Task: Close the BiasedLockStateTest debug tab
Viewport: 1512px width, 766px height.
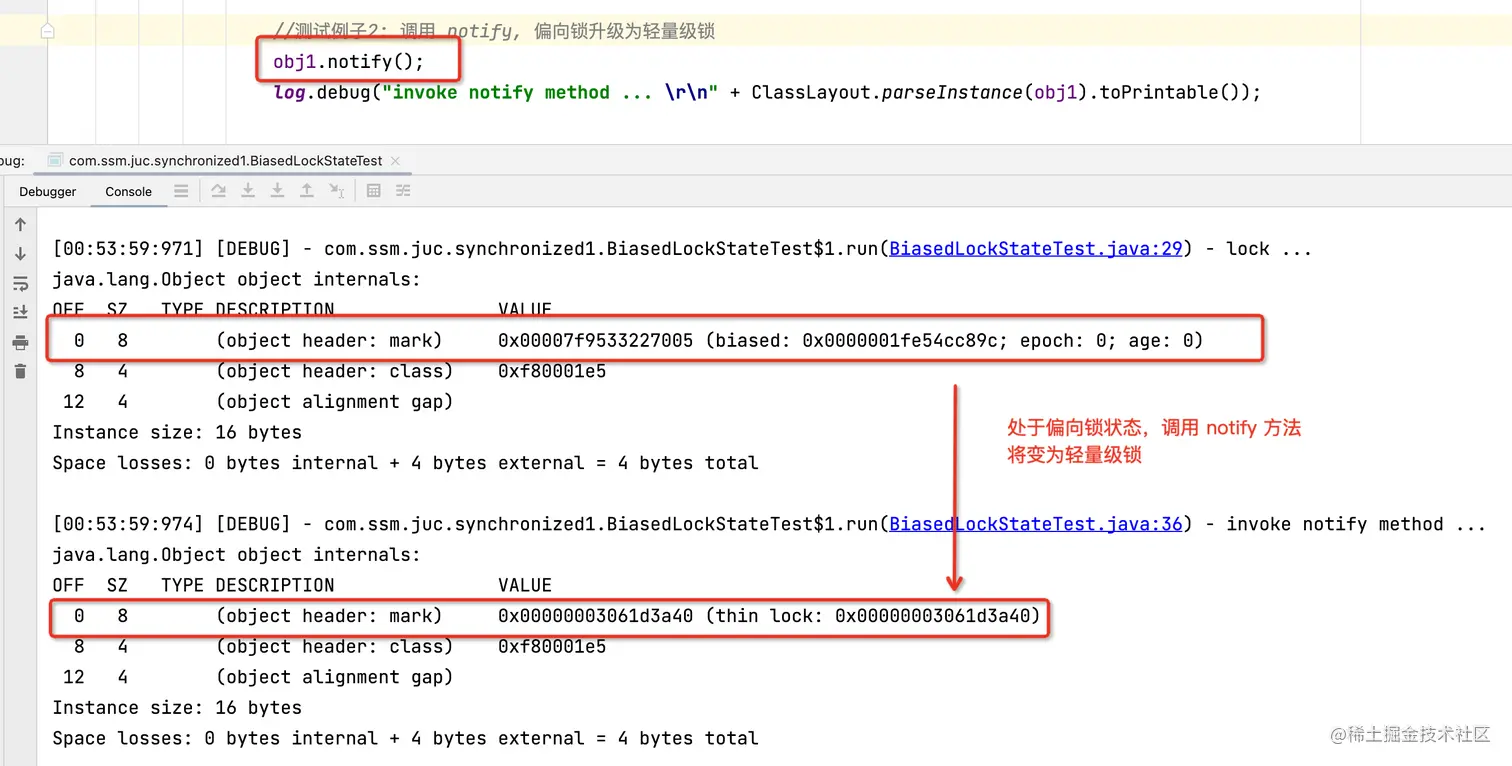Action: click(395, 160)
